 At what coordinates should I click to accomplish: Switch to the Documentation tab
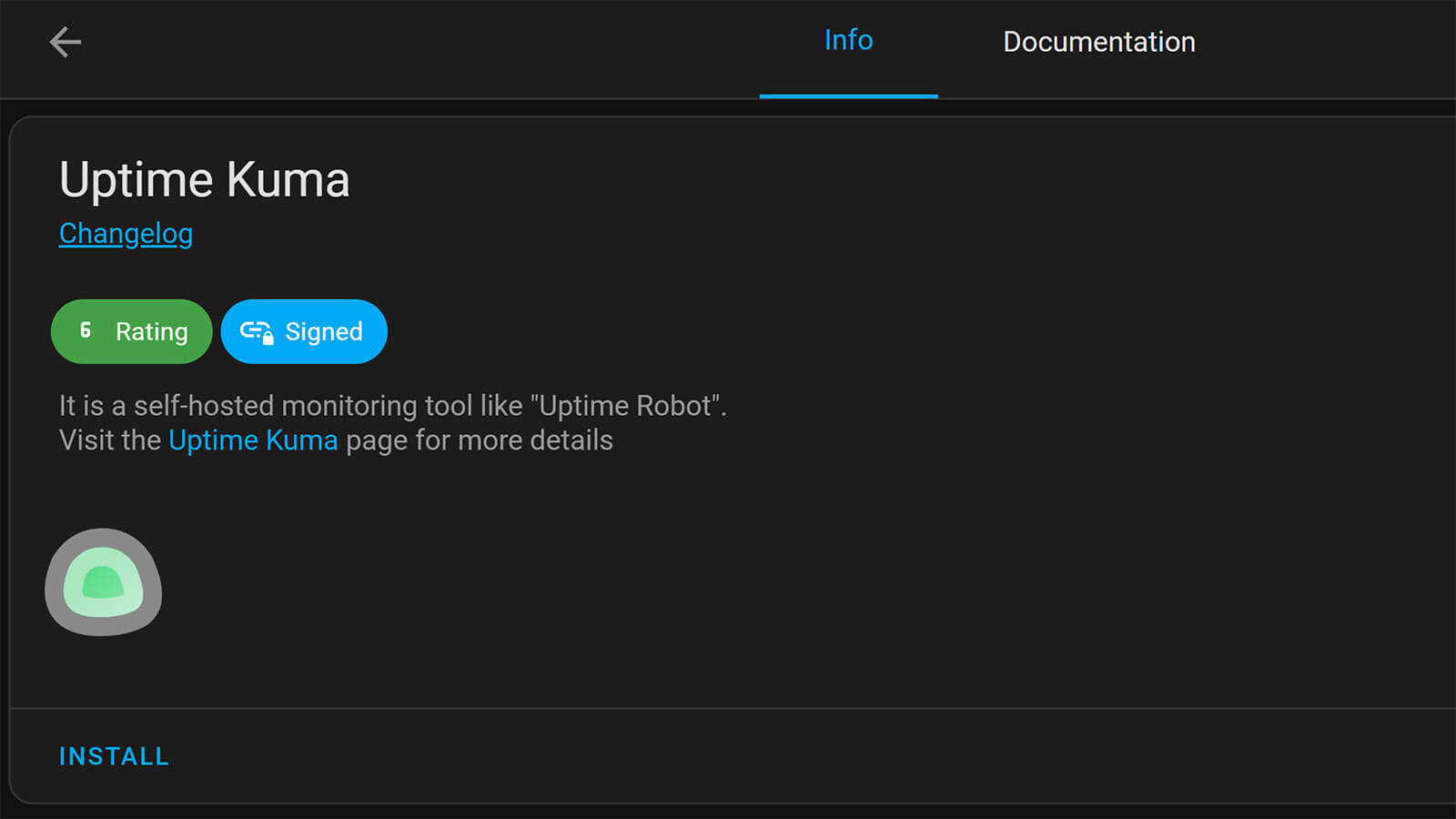(x=1098, y=41)
